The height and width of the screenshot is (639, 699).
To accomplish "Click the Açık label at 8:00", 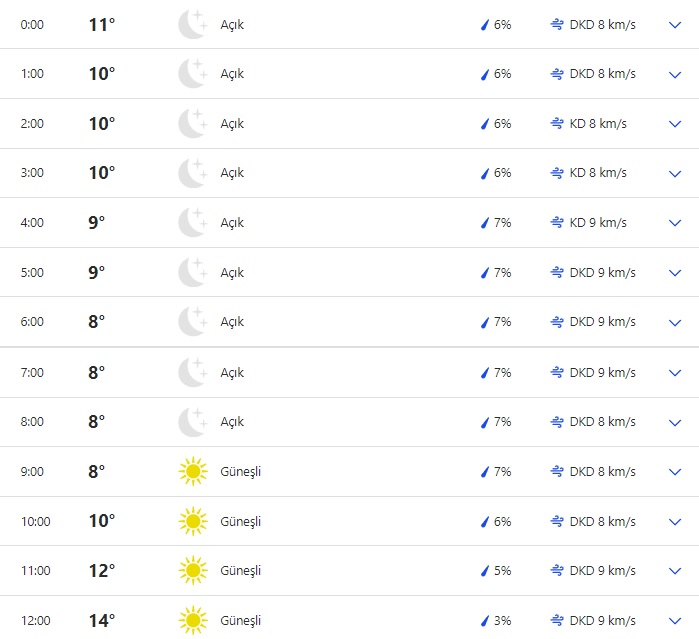I will [x=232, y=422].
